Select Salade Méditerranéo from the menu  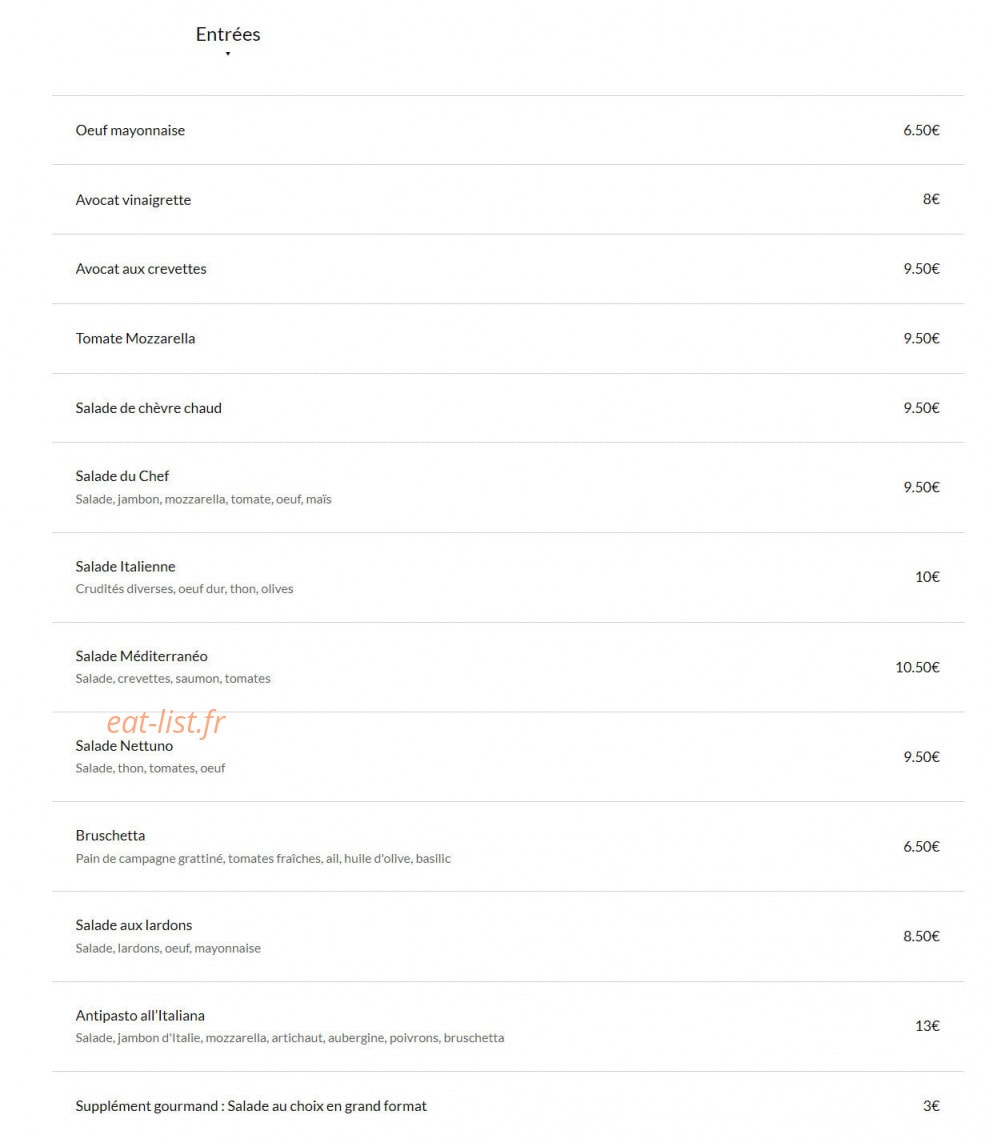pyautogui.click(x=141, y=656)
